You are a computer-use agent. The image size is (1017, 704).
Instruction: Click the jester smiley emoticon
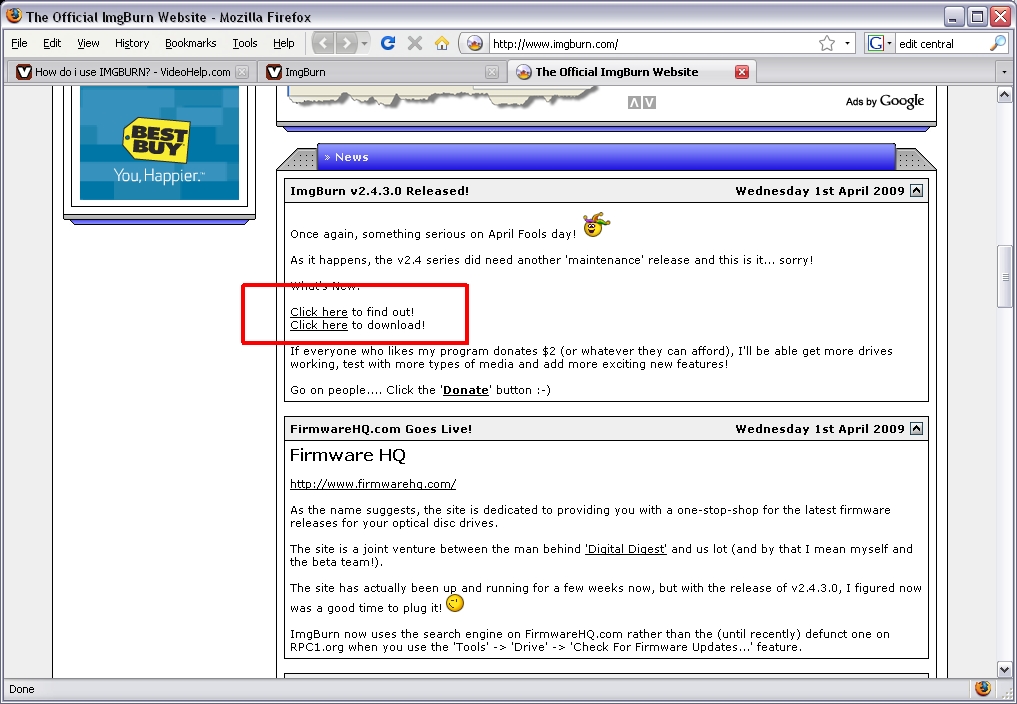596,225
